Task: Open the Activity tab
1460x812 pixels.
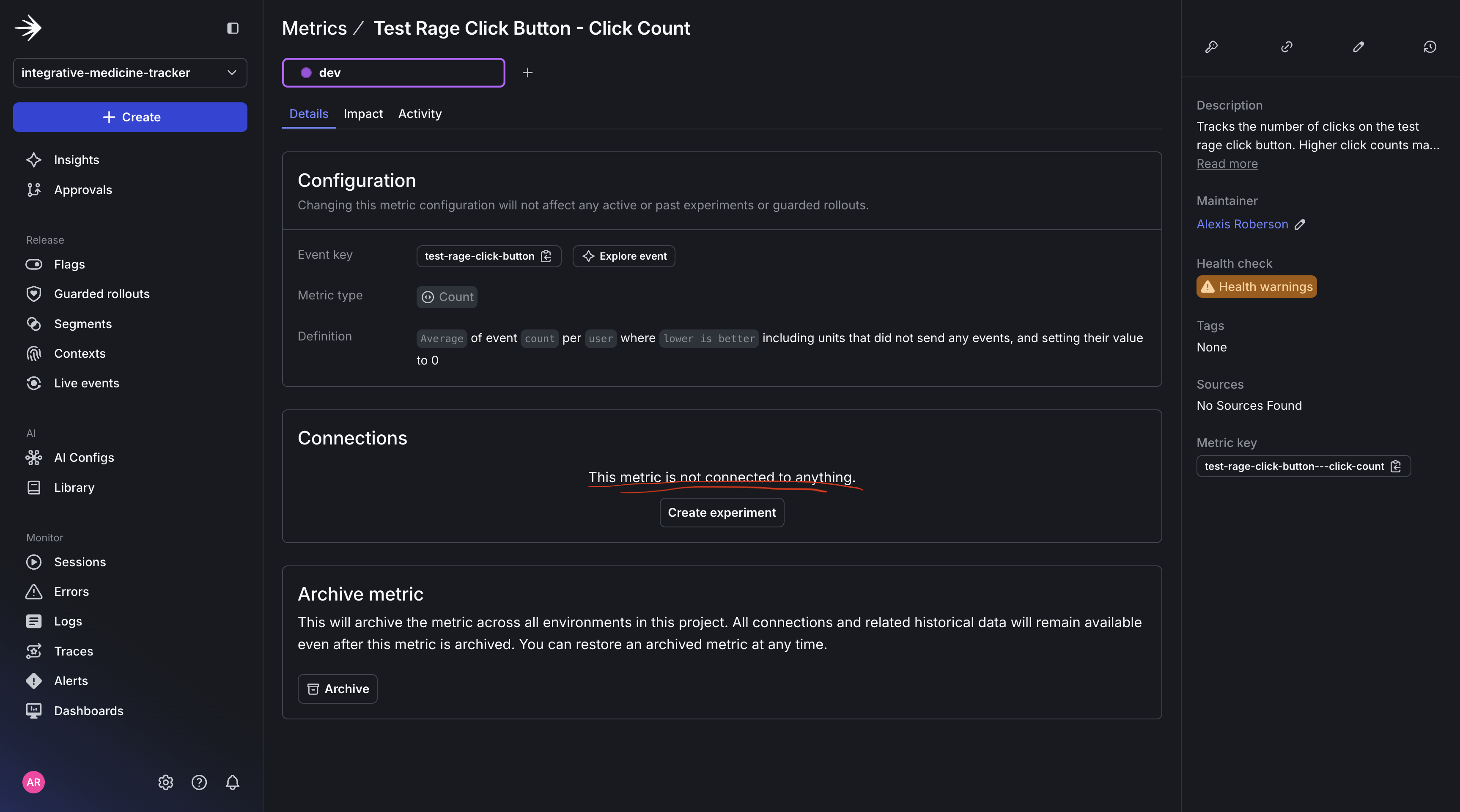Action: (x=420, y=113)
